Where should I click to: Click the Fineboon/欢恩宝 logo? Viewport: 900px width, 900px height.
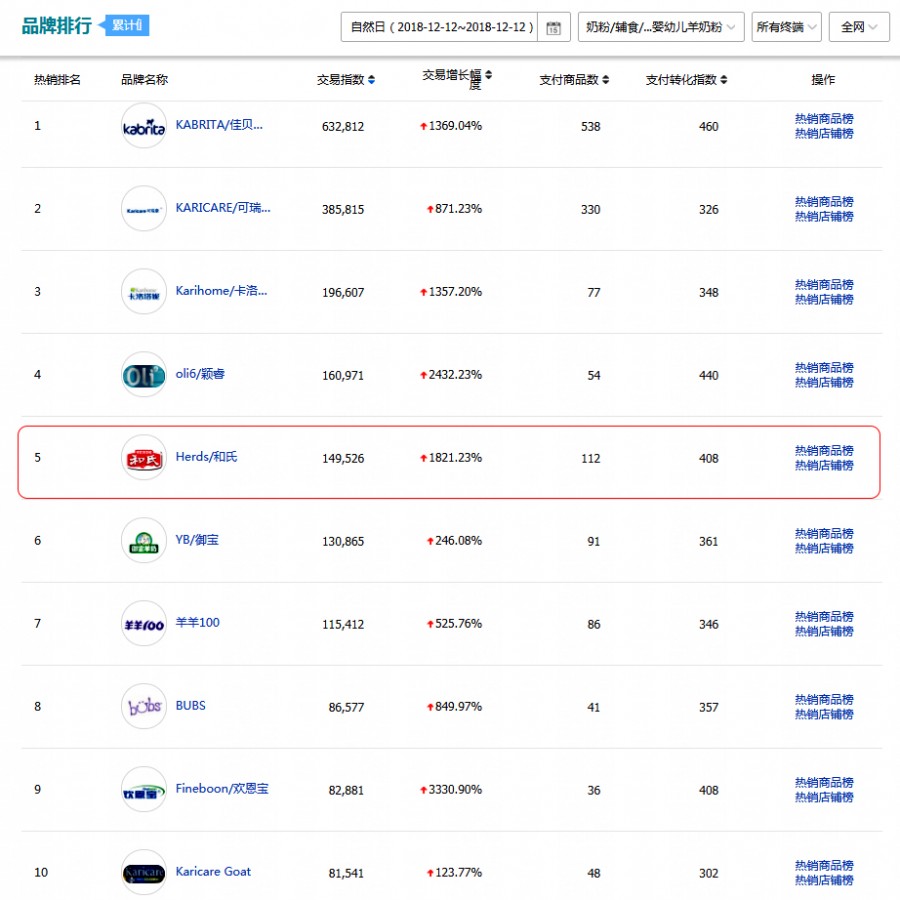point(143,789)
